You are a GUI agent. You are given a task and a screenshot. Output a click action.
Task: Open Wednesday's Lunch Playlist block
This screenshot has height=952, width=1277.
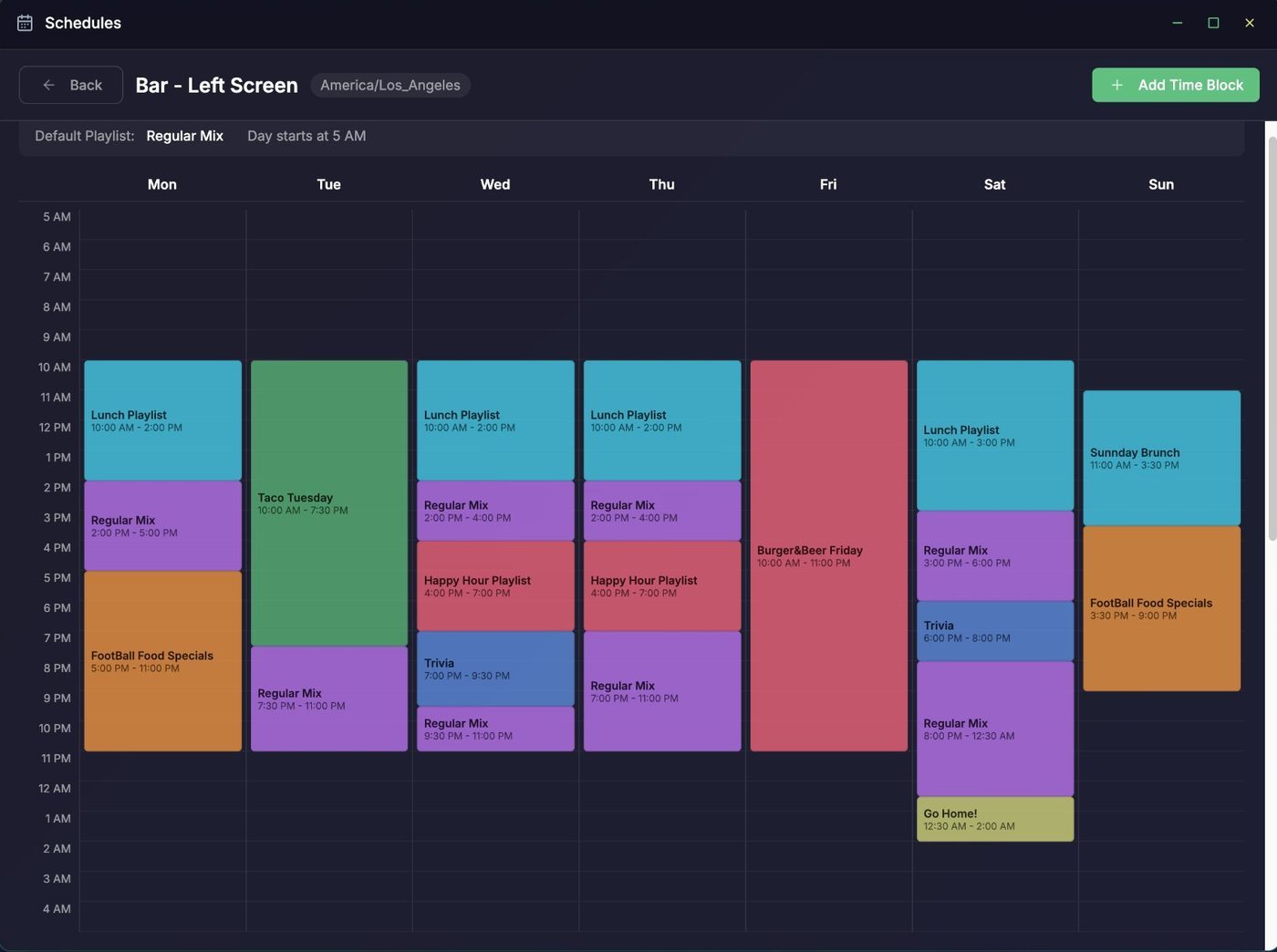(x=495, y=420)
